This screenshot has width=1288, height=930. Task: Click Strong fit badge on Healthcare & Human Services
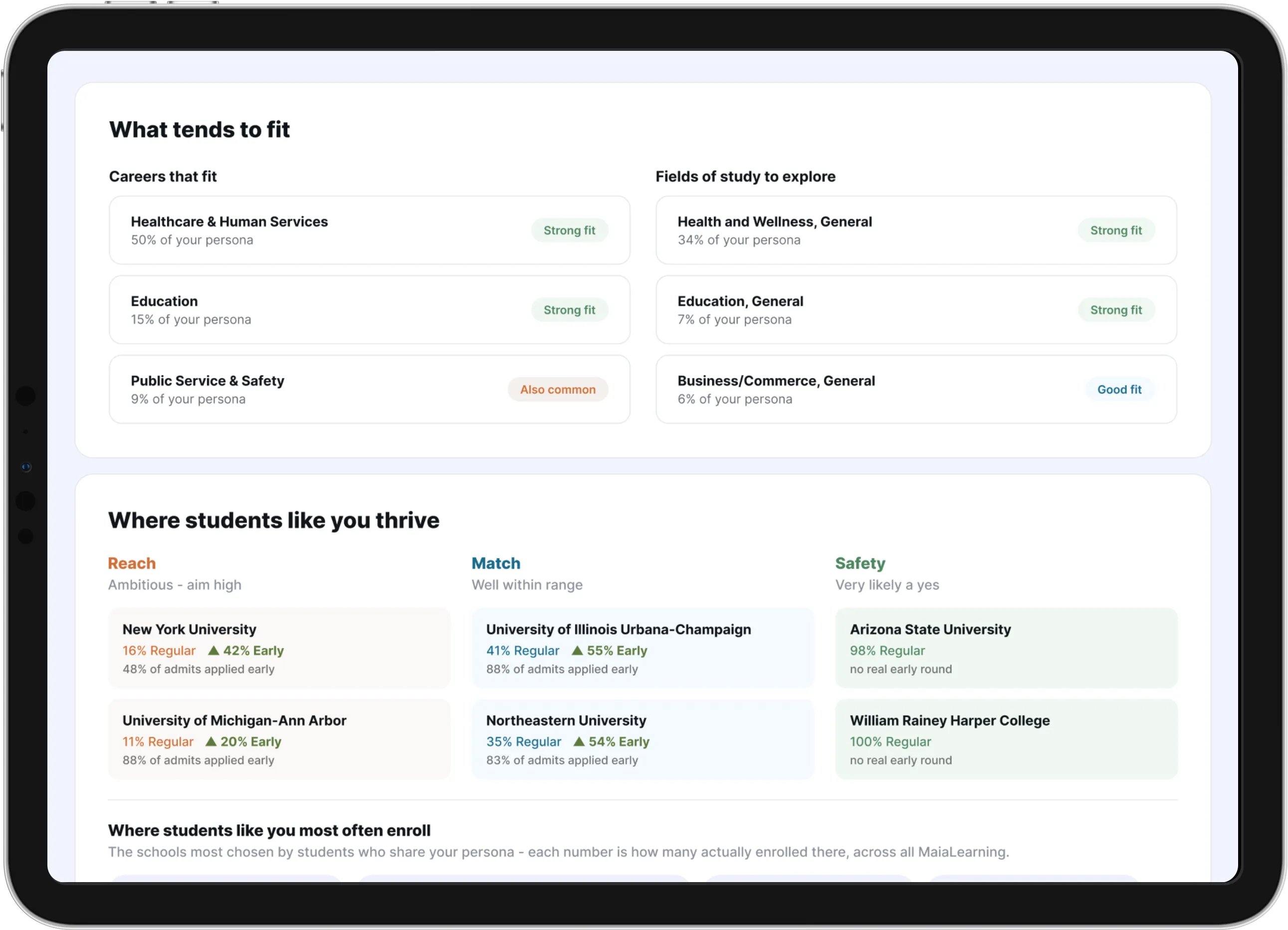pyautogui.click(x=570, y=230)
